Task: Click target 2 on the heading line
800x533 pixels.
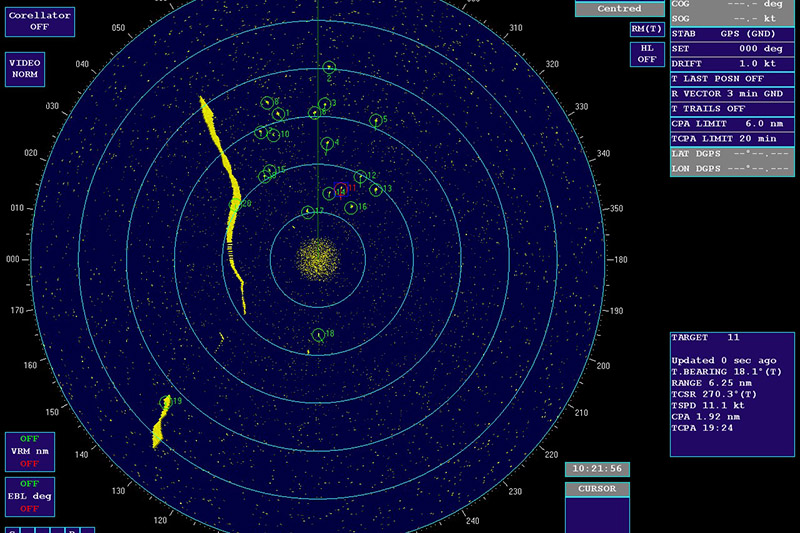Action: [x=329, y=68]
